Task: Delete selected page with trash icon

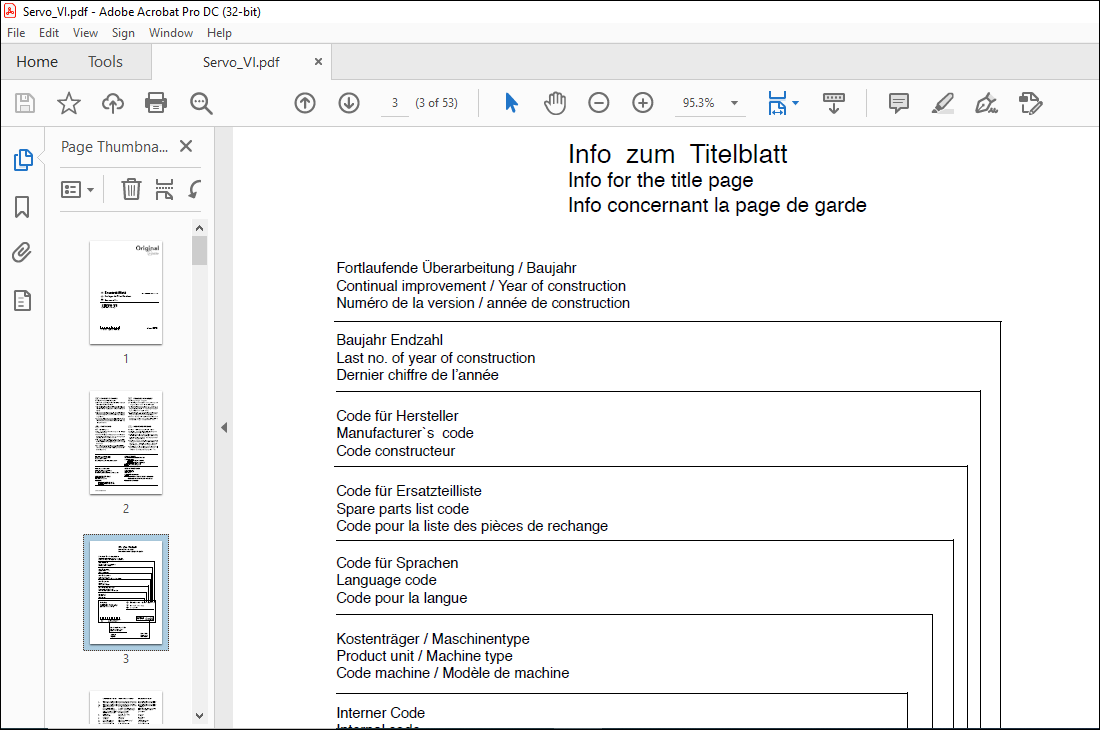Action: 131,189
